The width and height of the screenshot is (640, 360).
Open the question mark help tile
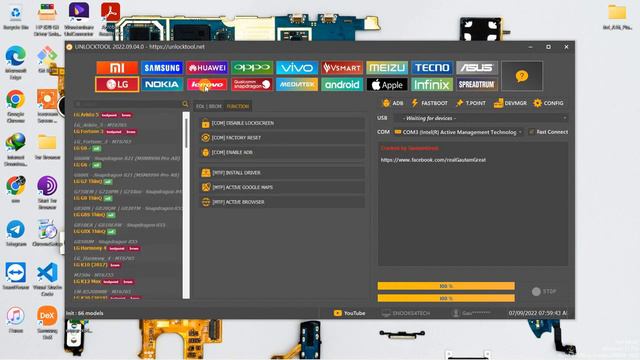[x=522, y=76]
